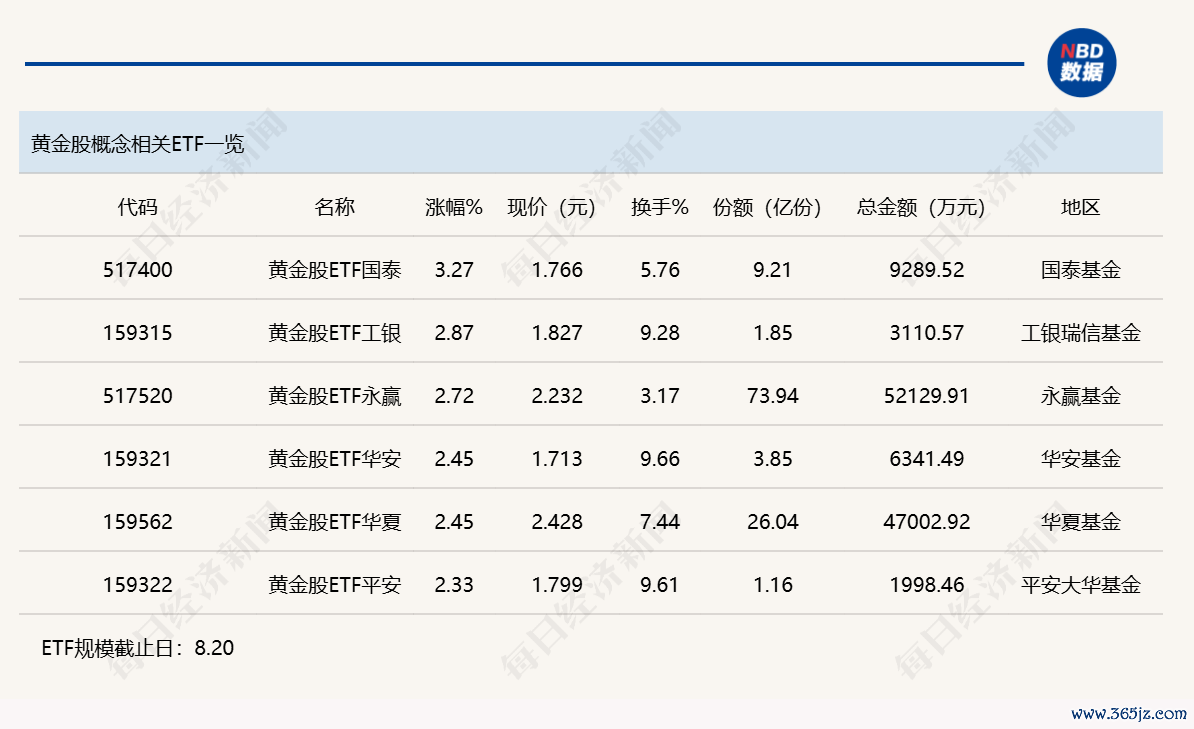Select name cell 黄金股ETF华夏
The image size is (1194, 729).
[x=334, y=522]
